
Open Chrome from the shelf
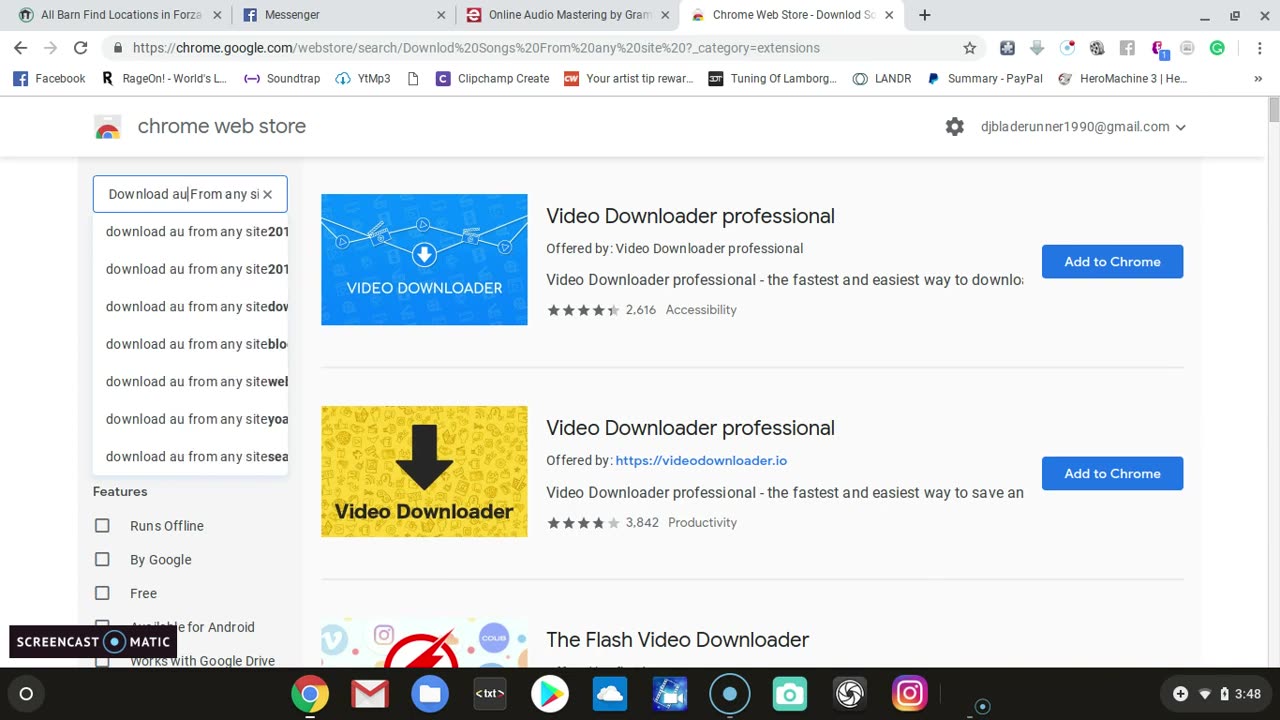[310, 694]
